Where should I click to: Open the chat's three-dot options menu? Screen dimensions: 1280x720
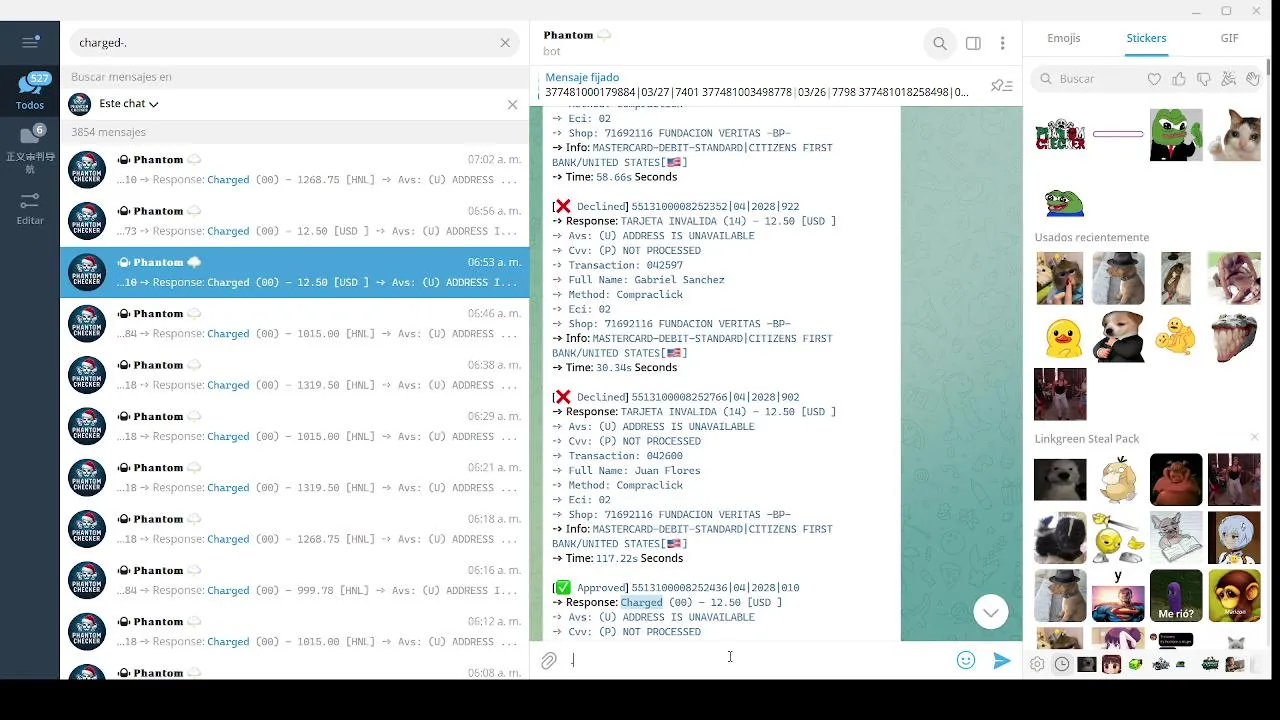pyautogui.click(x=1002, y=43)
